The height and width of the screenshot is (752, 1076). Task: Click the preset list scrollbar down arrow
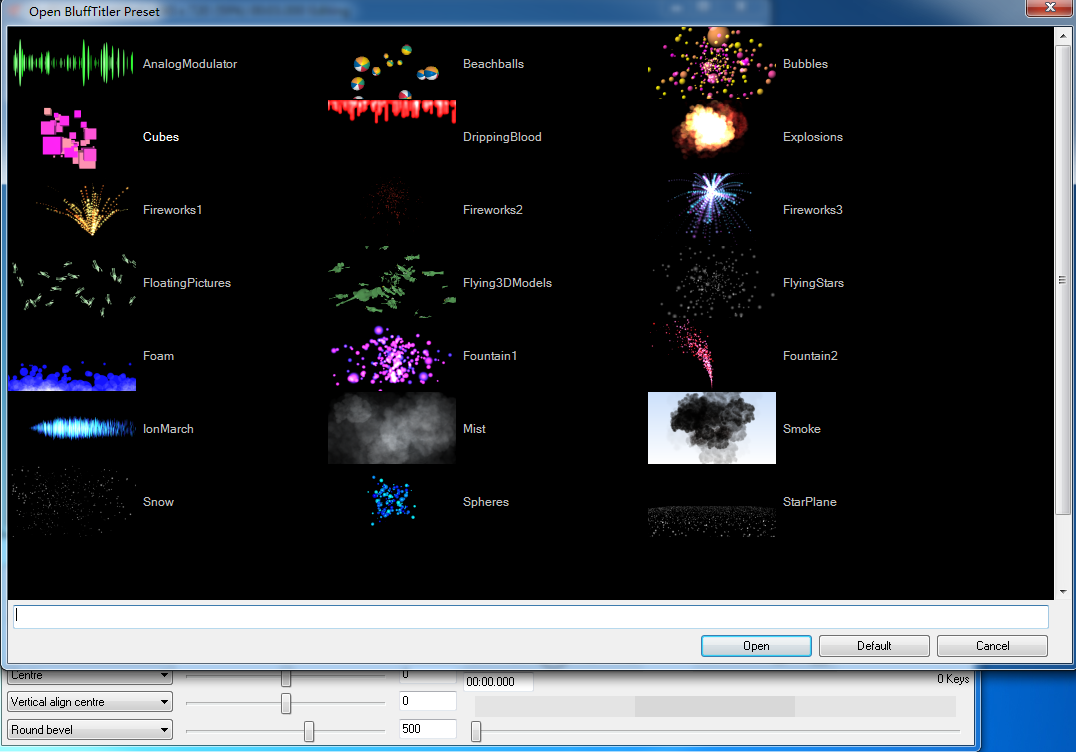click(x=1063, y=591)
